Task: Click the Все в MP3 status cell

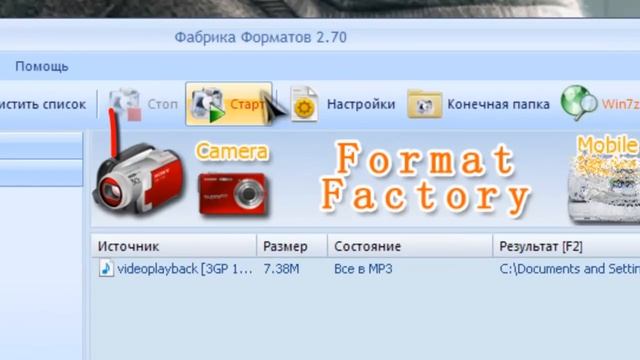Action: point(363,269)
